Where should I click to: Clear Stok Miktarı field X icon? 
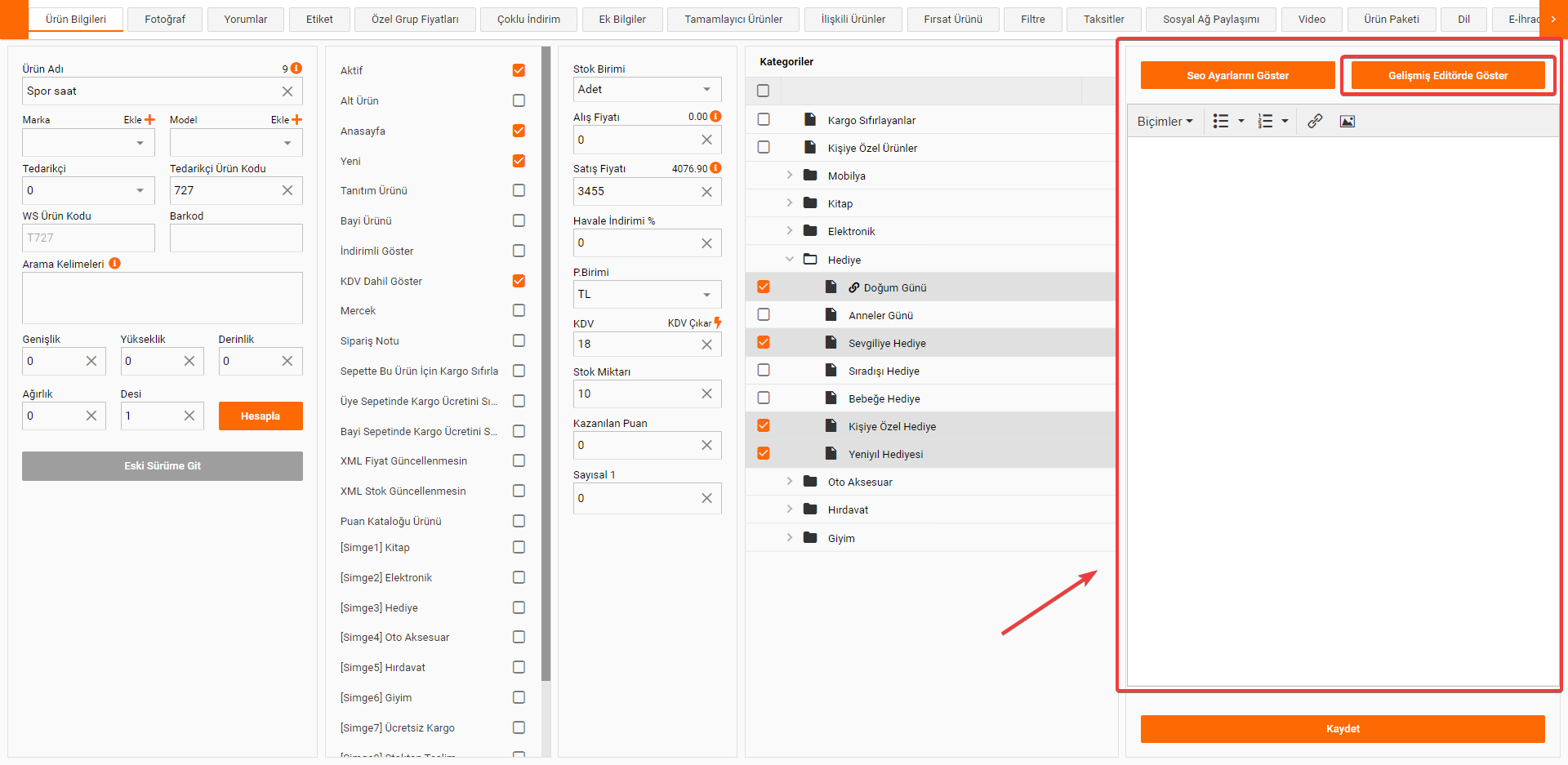(x=707, y=394)
